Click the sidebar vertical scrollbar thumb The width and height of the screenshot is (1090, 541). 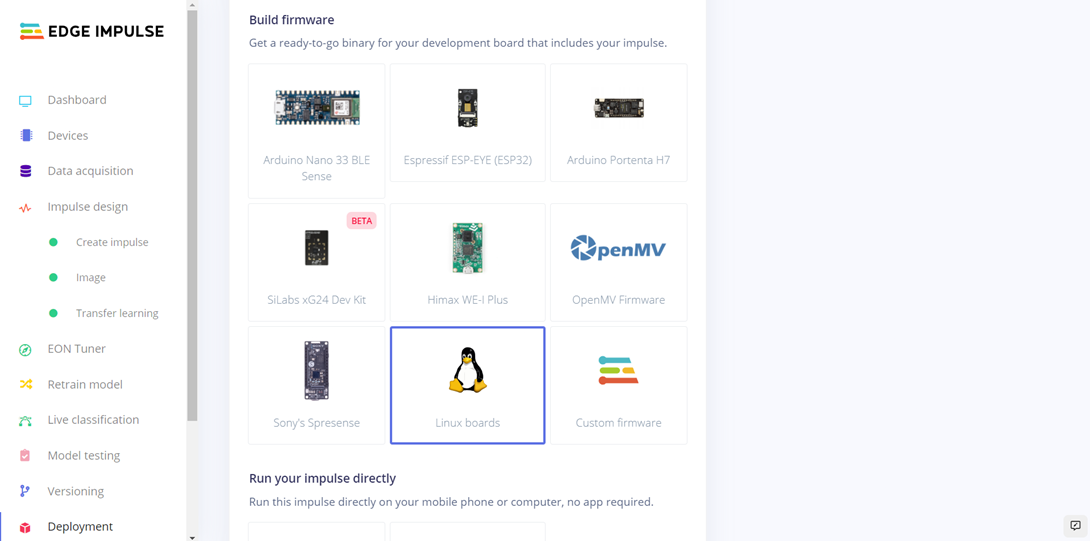[192, 216]
